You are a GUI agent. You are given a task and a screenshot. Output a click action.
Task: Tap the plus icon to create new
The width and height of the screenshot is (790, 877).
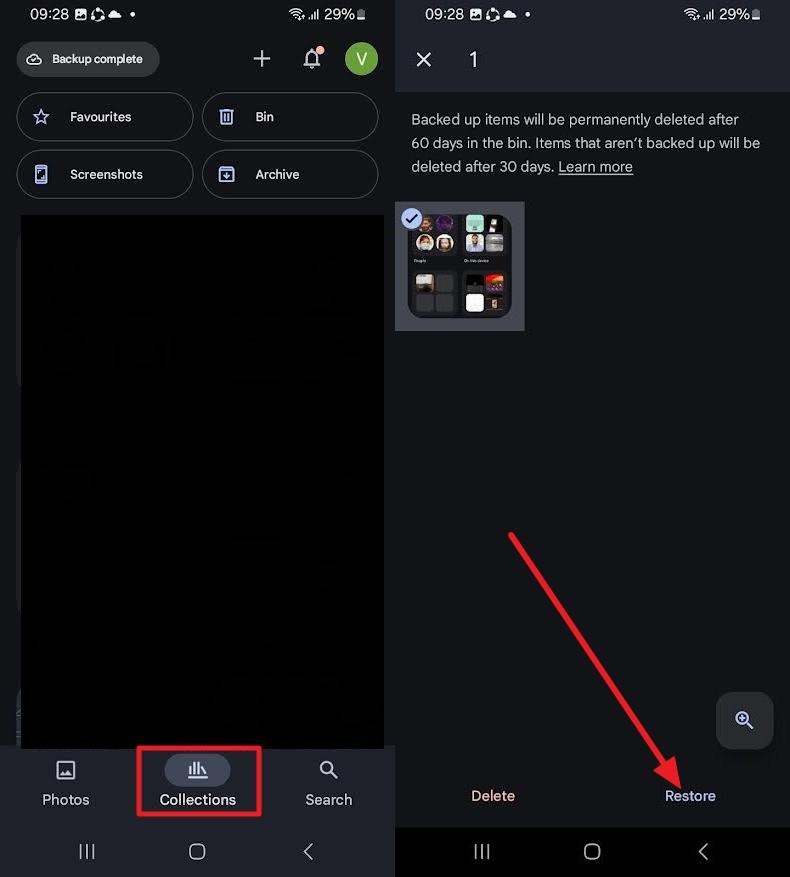pyautogui.click(x=262, y=59)
